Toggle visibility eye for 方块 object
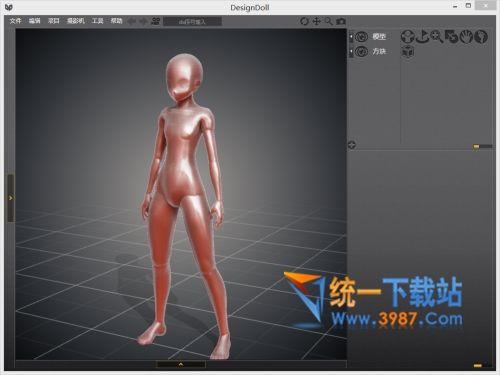 pos(361,52)
